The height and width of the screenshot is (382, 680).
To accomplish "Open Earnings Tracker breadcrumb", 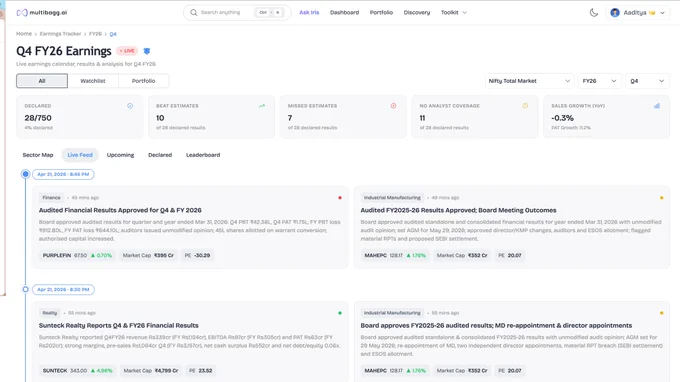I will point(60,34).
